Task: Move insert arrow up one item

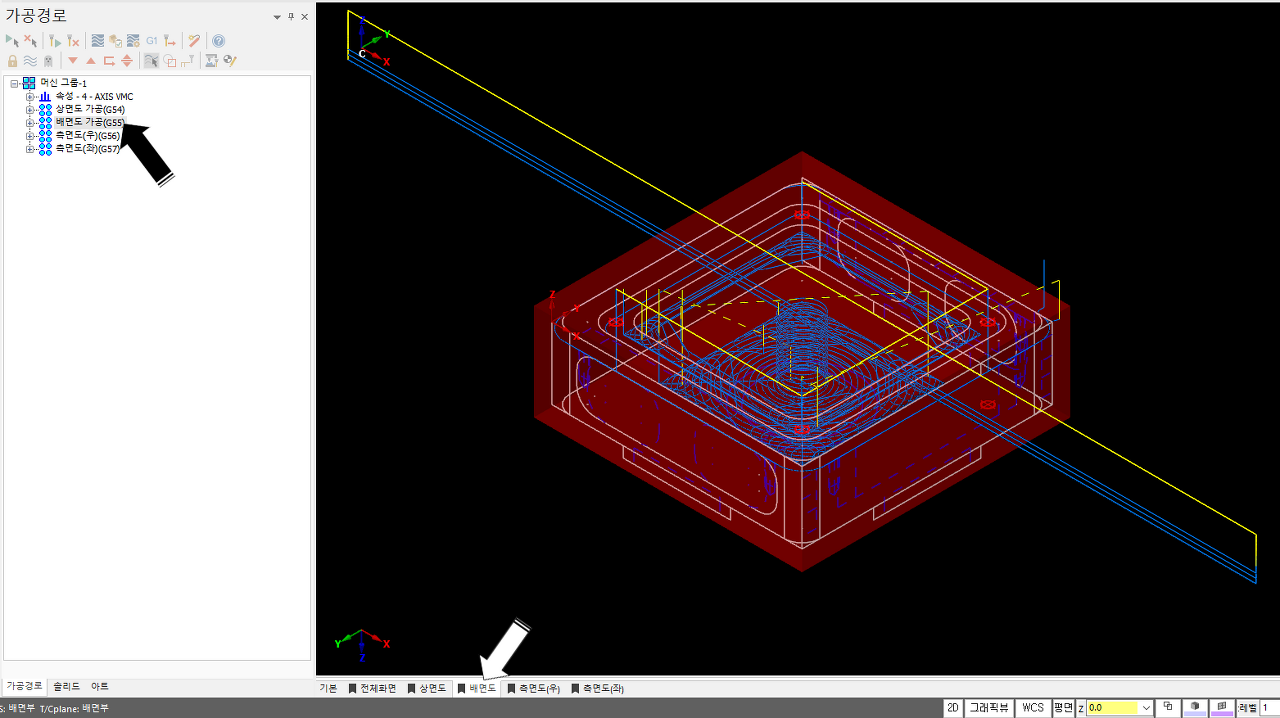Action: click(91, 61)
